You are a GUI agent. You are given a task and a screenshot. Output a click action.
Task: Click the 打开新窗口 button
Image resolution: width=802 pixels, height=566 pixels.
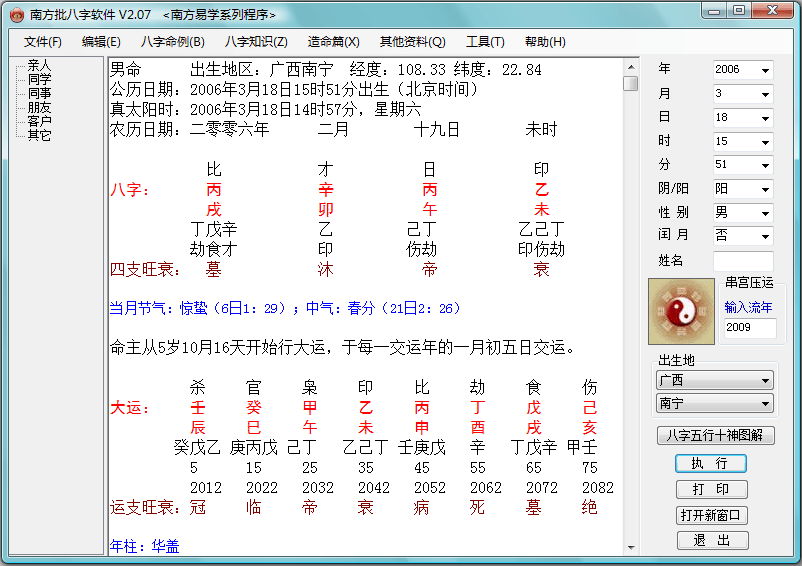711,516
